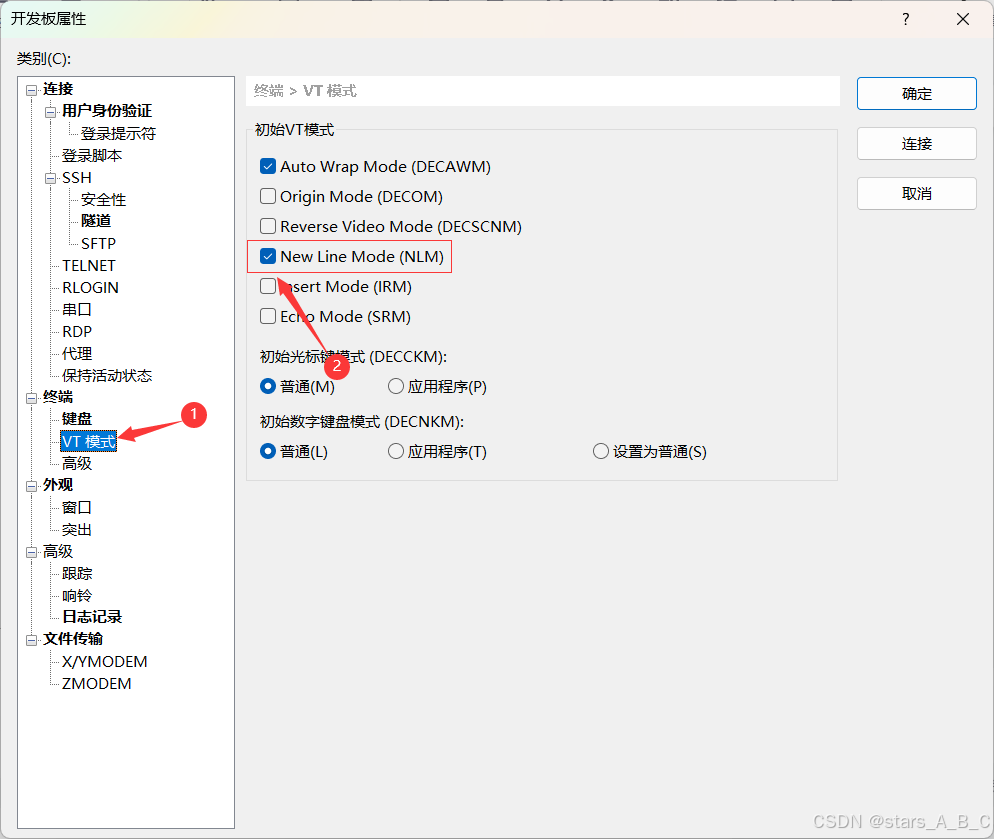Check Insert Mode (IRM)

coord(267,286)
